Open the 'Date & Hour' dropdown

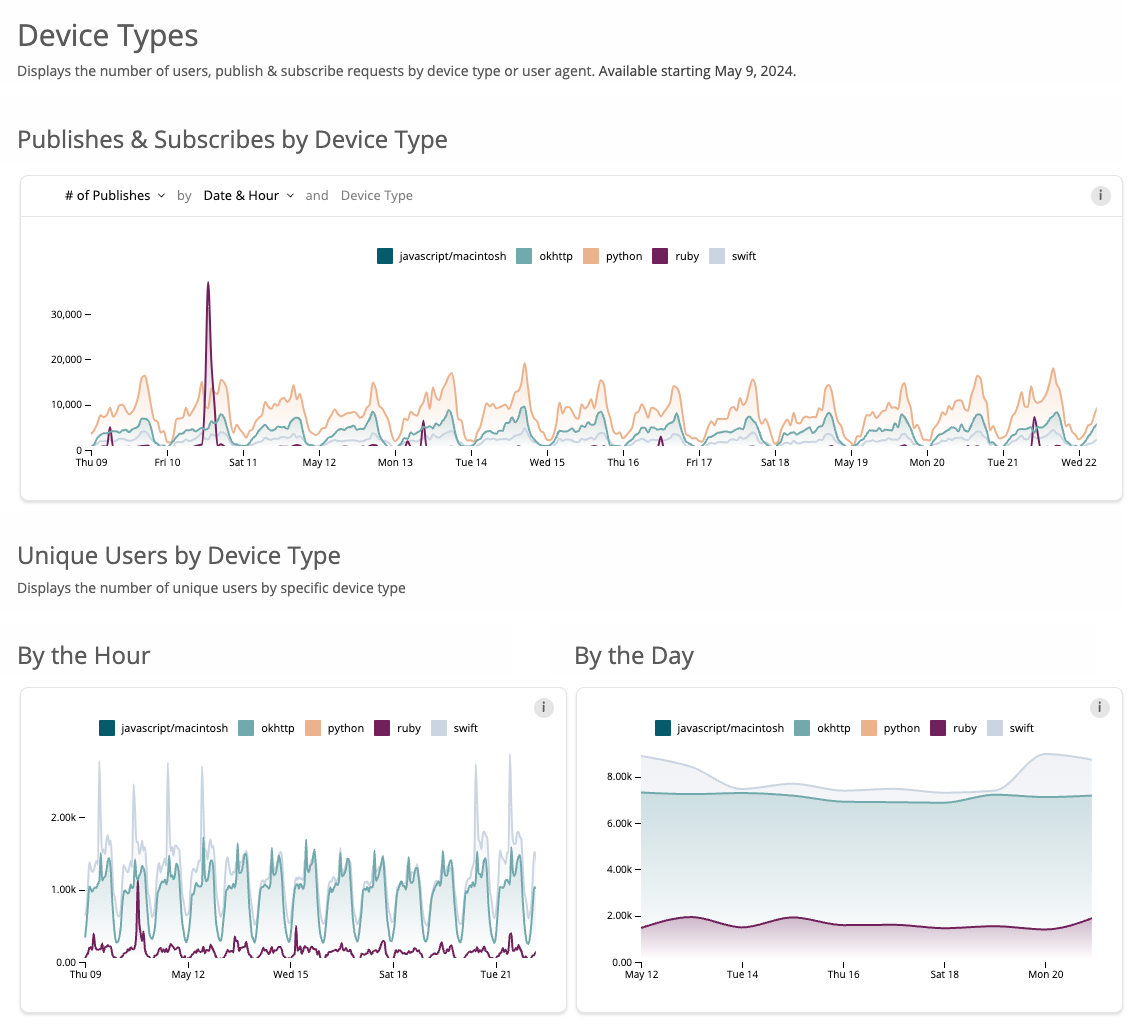pyautogui.click(x=242, y=195)
